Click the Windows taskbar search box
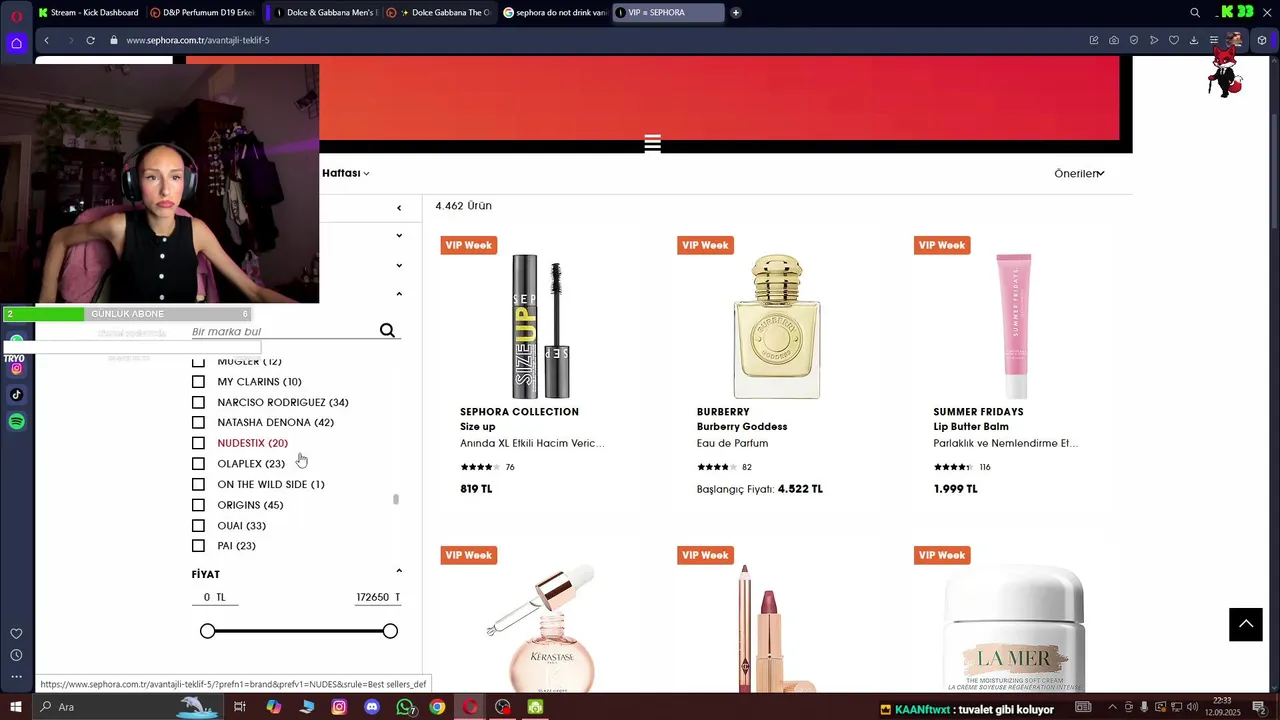 130,707
